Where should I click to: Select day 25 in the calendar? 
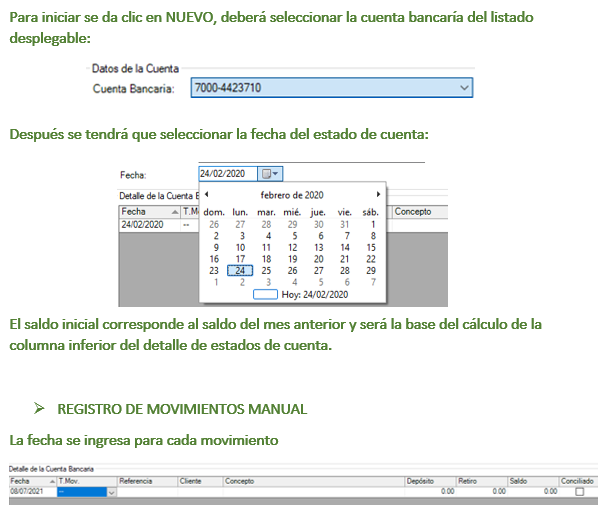coord(266,271)
